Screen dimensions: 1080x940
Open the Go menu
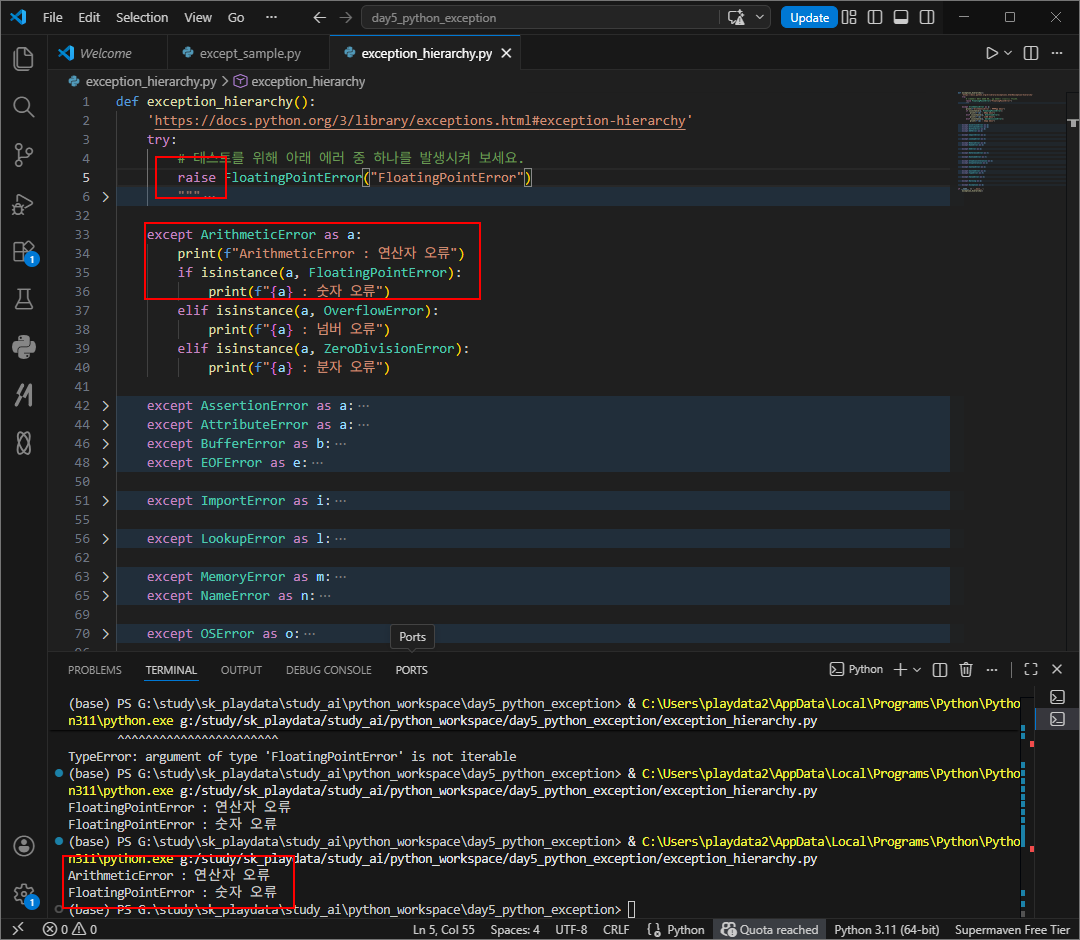point(236,18)
